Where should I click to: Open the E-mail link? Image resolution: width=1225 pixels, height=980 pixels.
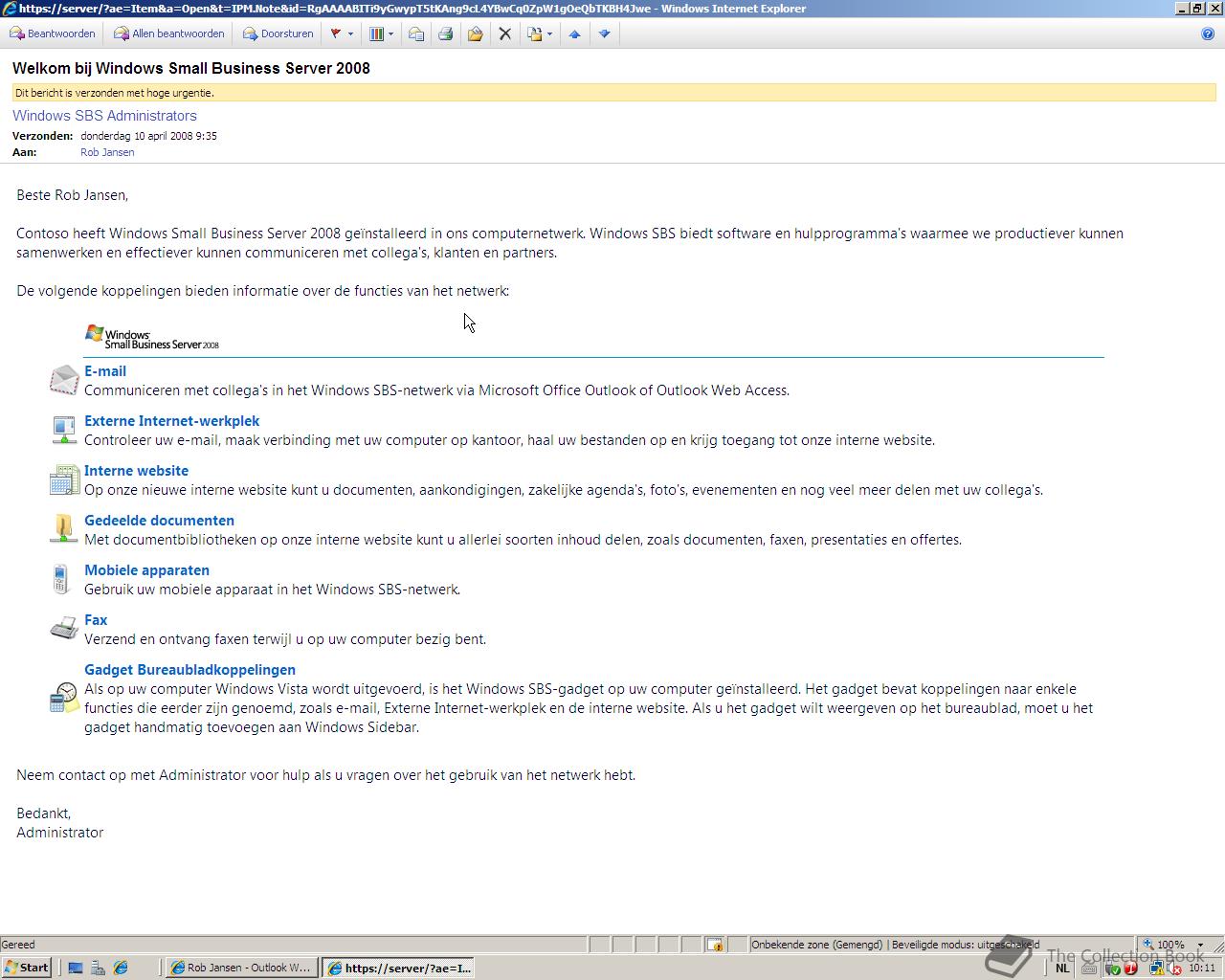[x=105, y=371]
